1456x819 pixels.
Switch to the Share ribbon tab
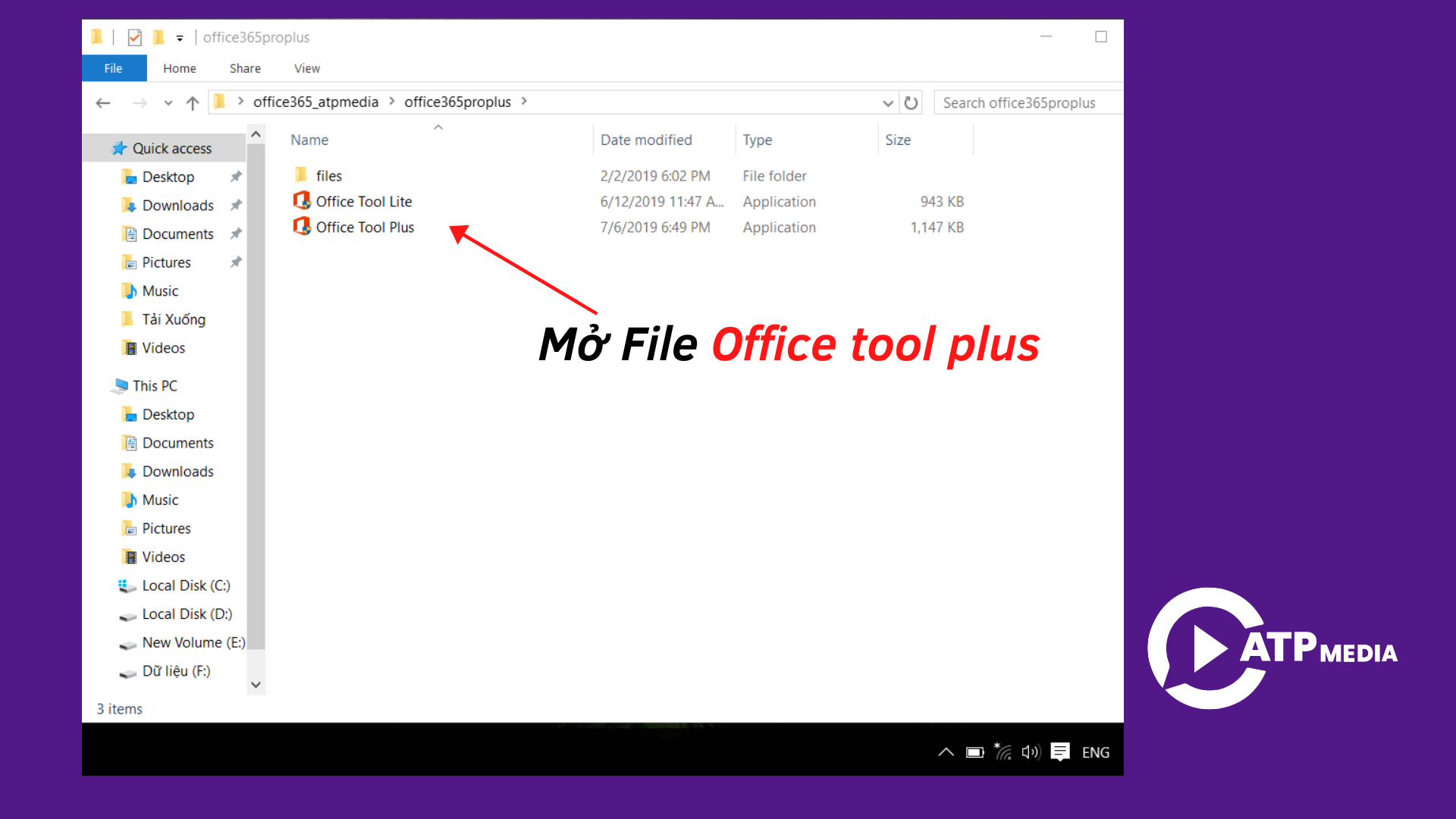tap(245, 68)
